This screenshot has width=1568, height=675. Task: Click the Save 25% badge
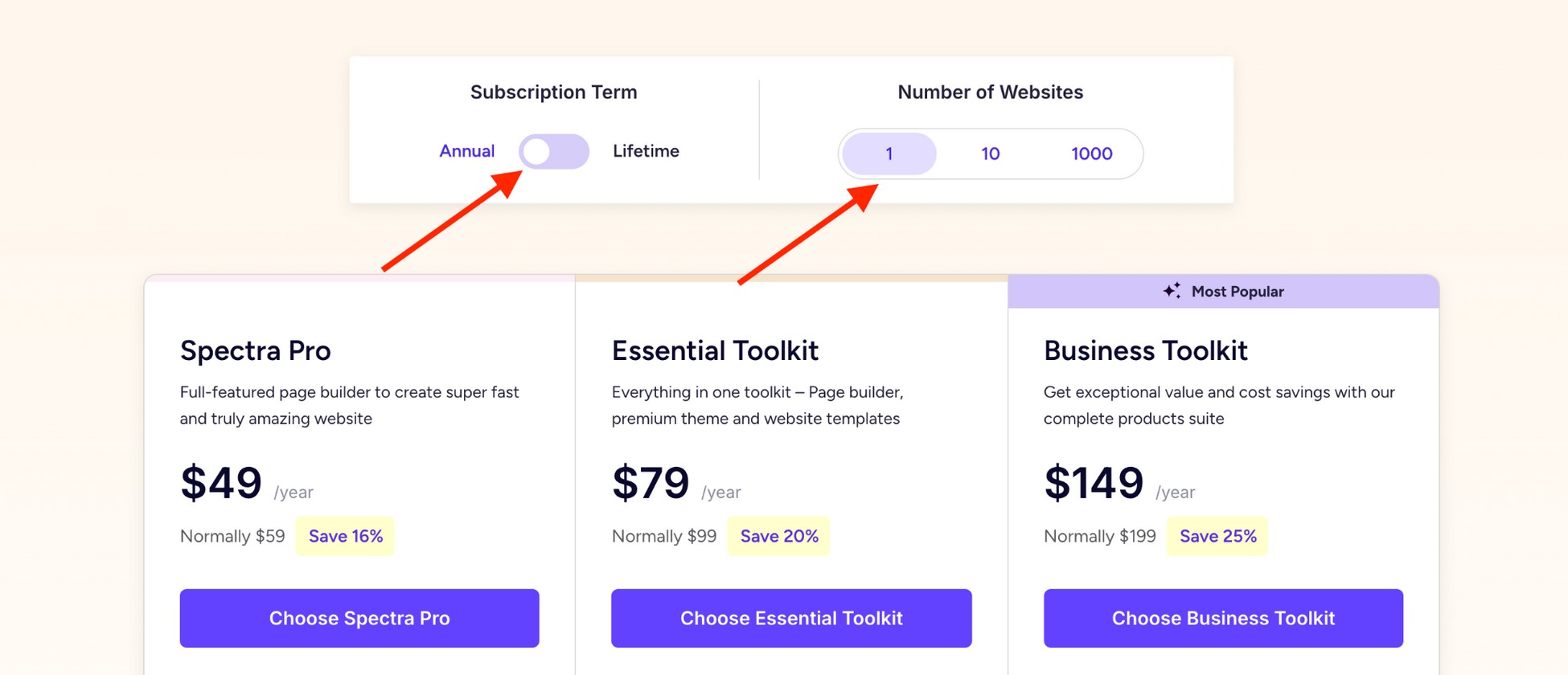(x=1217, y=536)
